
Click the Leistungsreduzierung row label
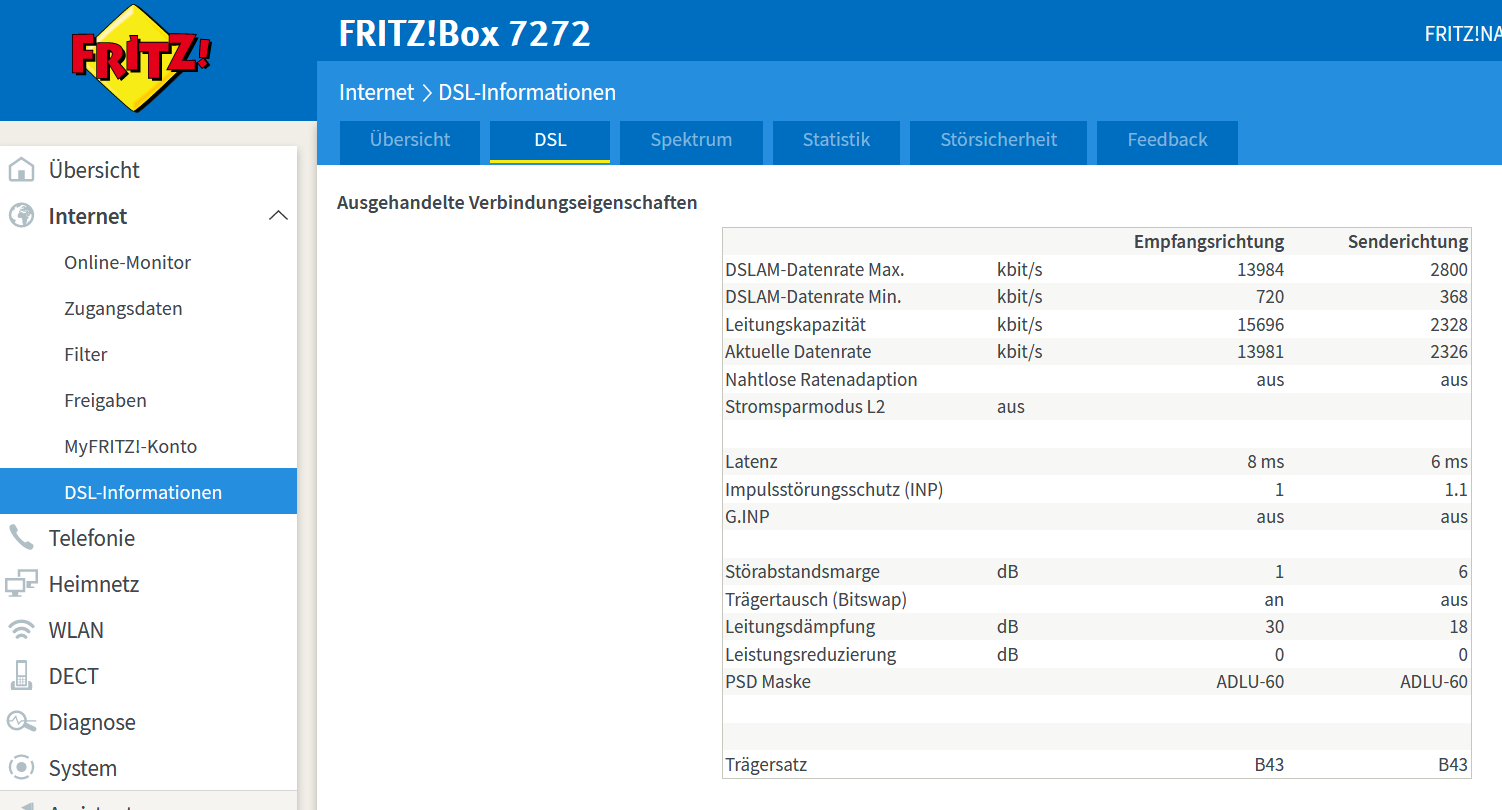811,655
